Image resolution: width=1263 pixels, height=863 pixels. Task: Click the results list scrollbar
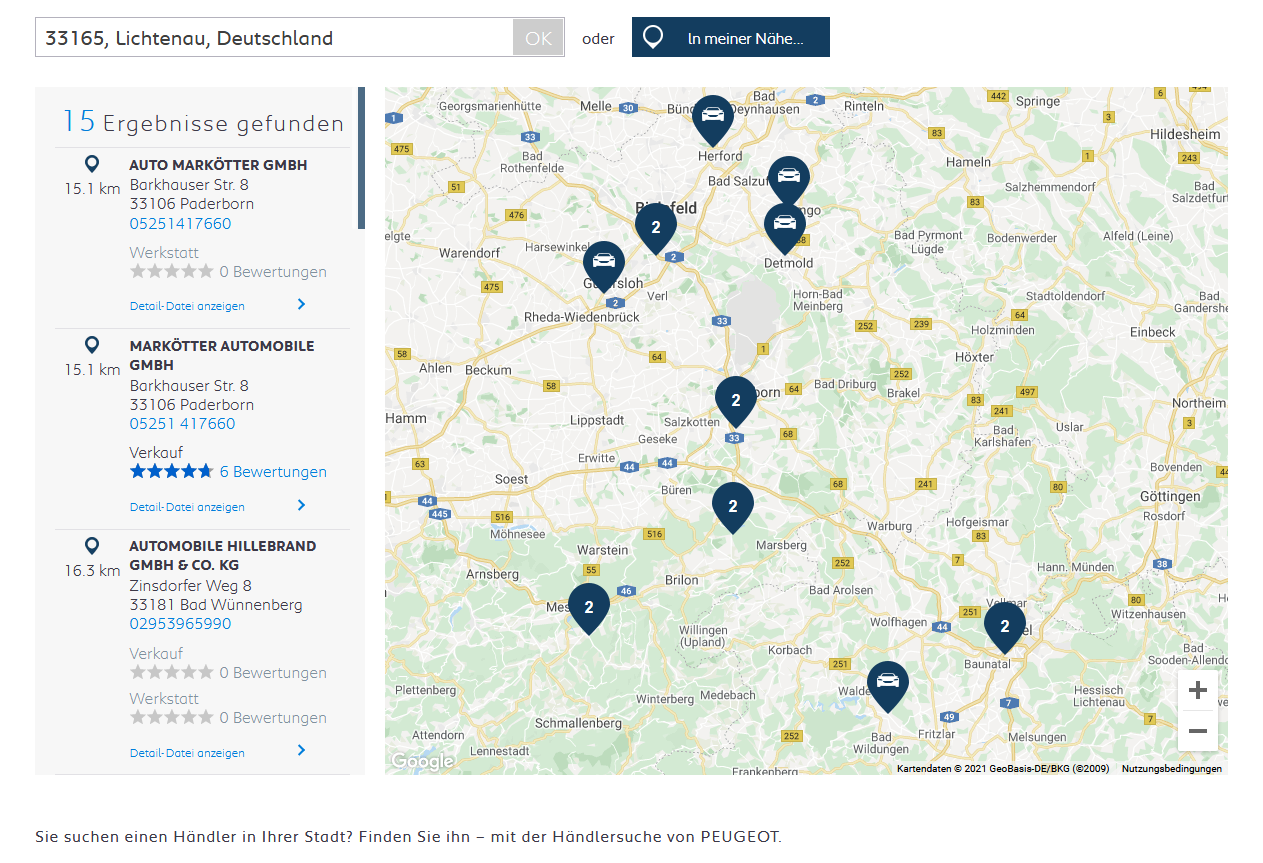click(x=361, y=158)
